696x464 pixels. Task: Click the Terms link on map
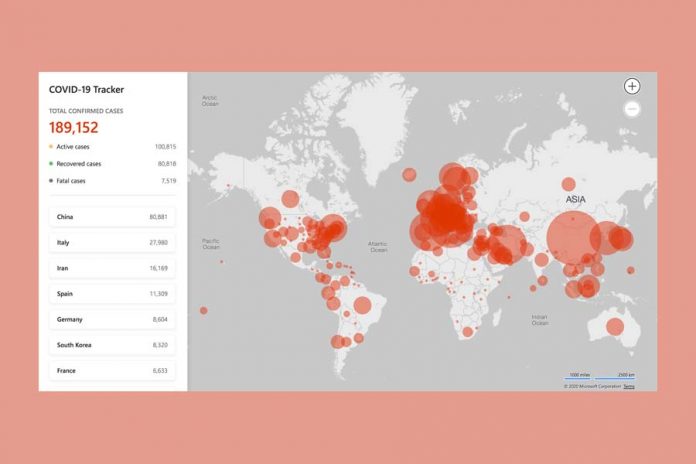click(x=629, y=387)
